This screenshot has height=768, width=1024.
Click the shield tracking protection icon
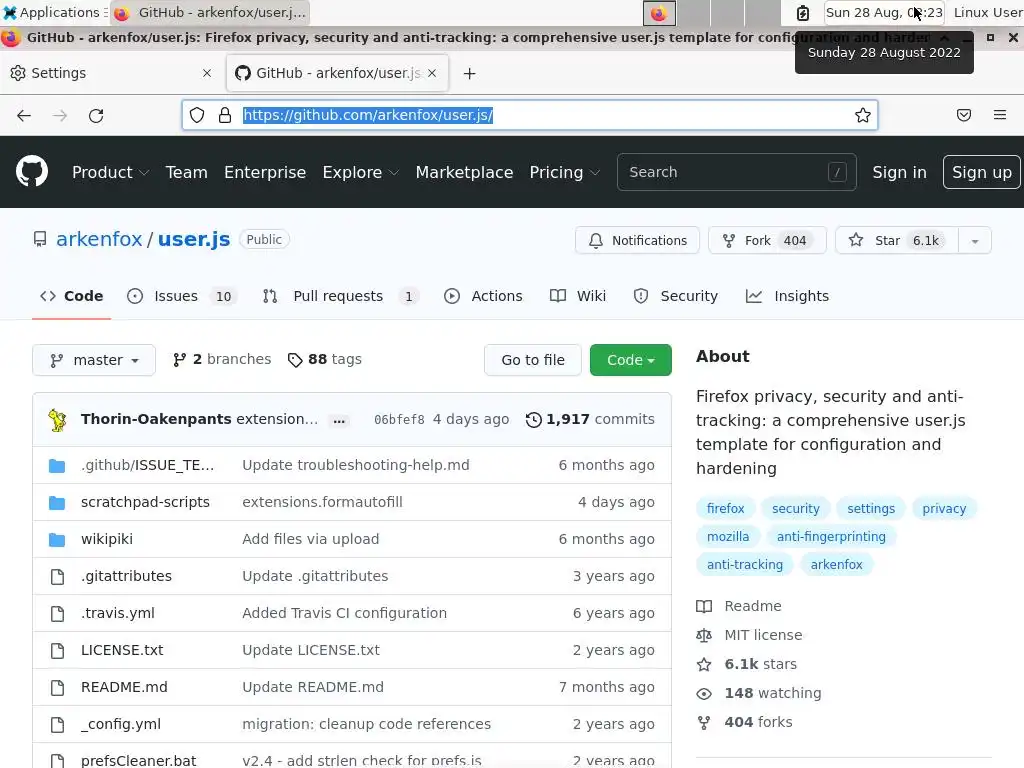[x=197, y=116]
